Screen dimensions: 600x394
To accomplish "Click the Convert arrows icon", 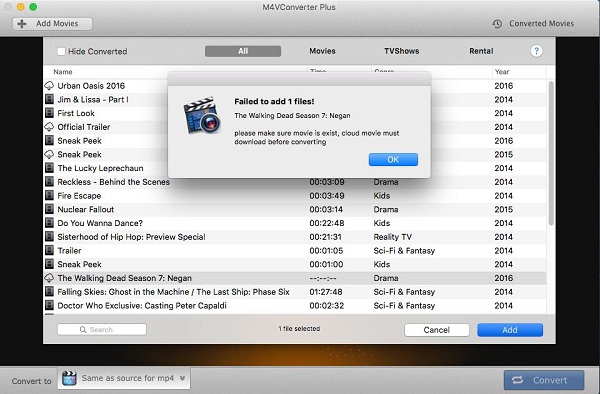I will [x=517, y=380].
